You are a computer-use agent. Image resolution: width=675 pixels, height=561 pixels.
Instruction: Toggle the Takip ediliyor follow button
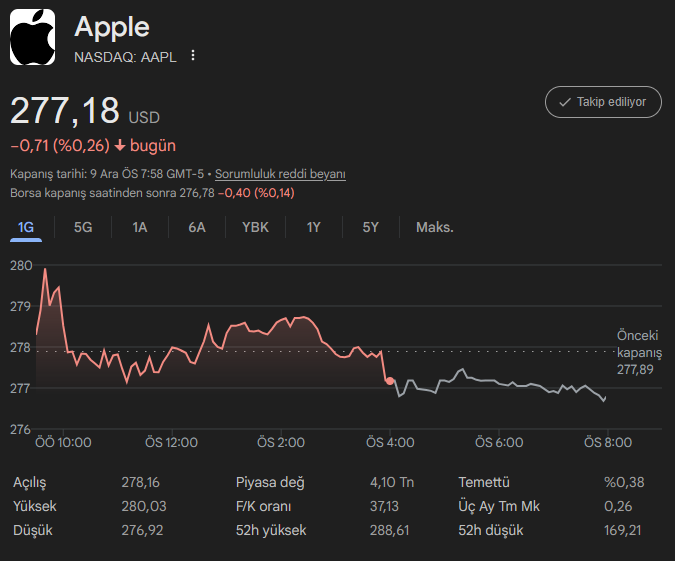point(603,102)
